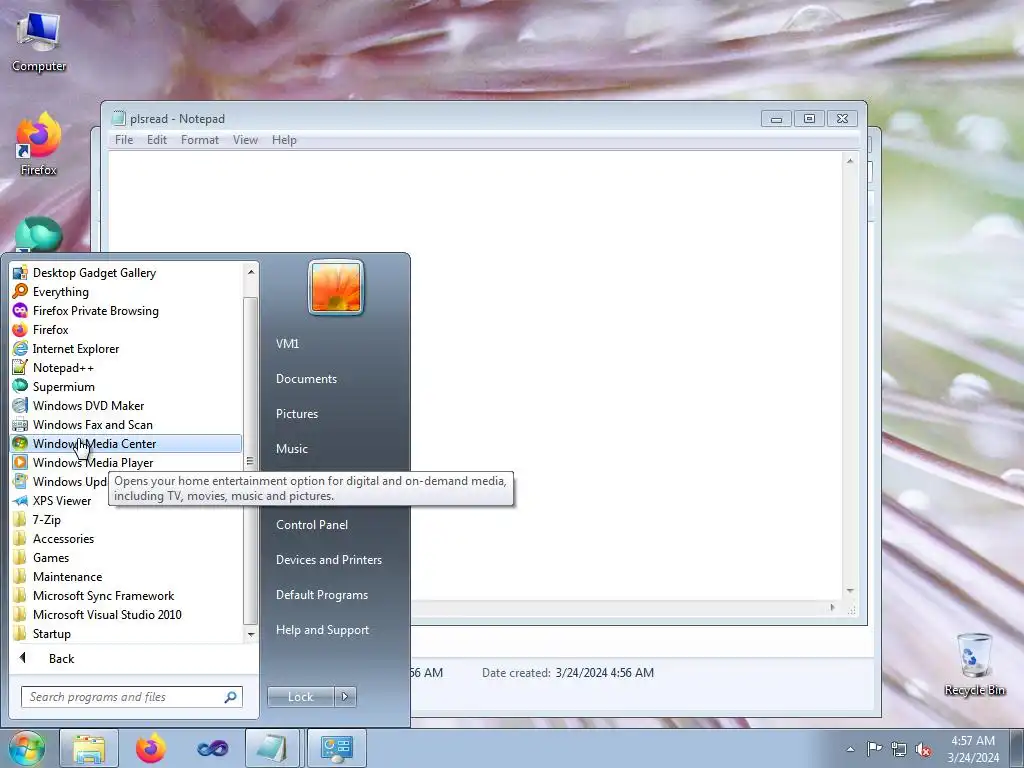Viewport: 1024px width, 768px height.
Task: Open Default Programs link
Action: tap(322, 595)
